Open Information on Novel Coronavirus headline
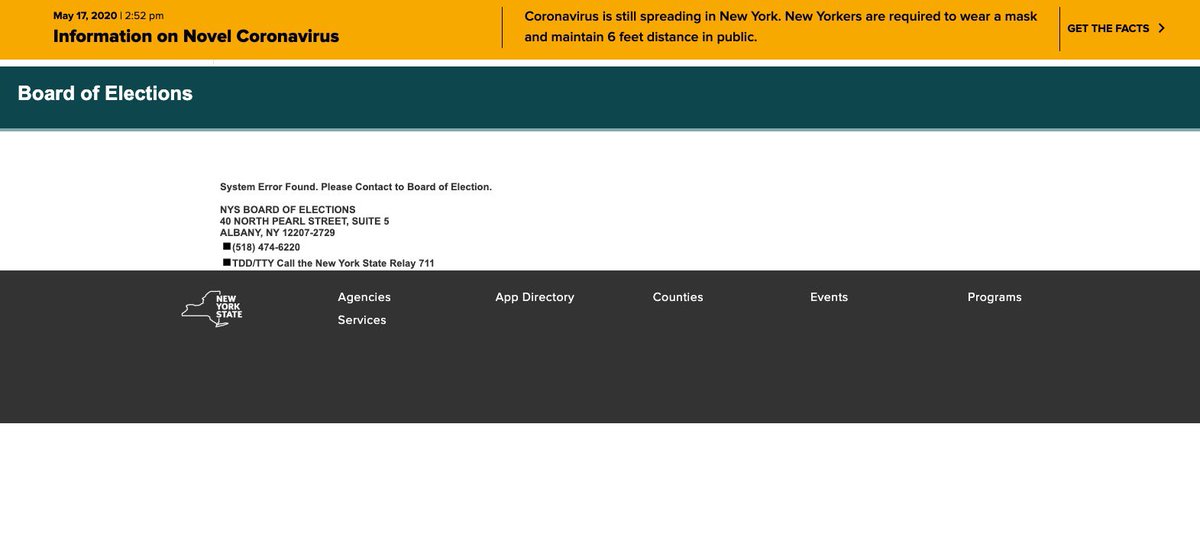The width and height of the screenshot is (1200, 560). coord(196,36)
